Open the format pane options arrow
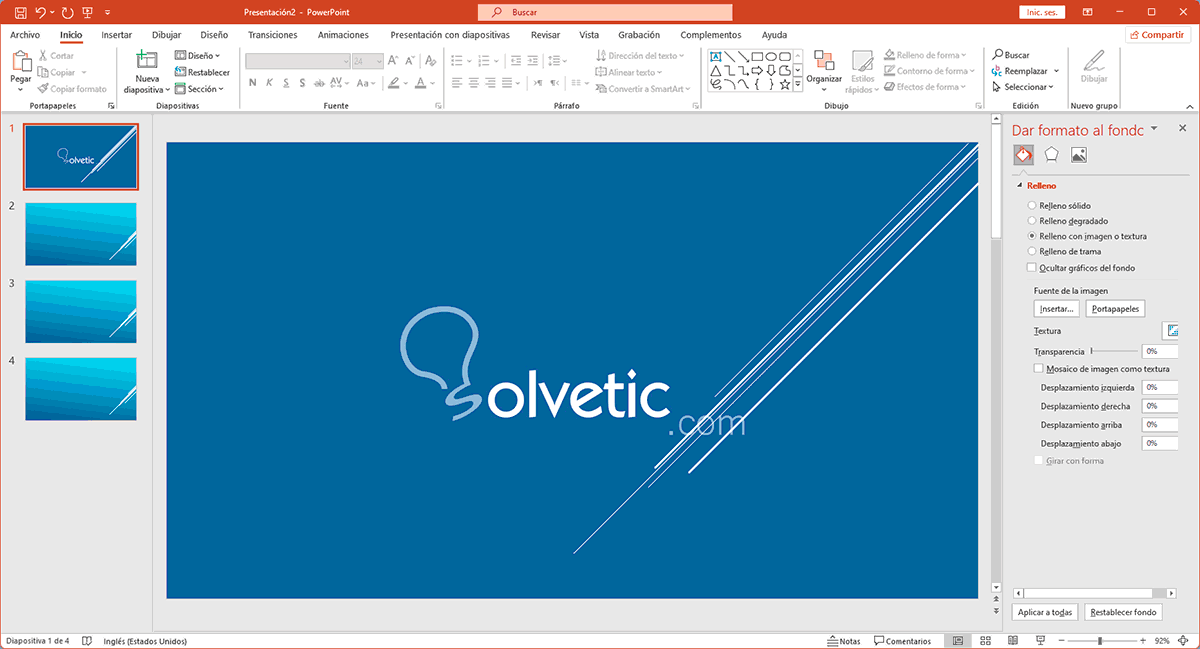This screenshot has height=649, width=1200. click(x=1154, y=128)
